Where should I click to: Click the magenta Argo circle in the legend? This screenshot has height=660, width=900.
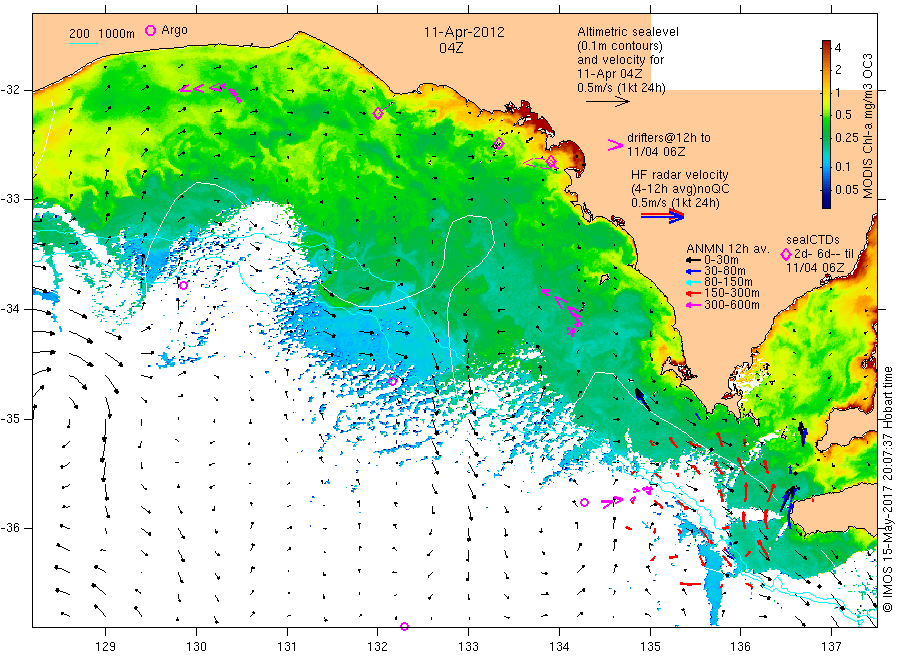coord(150,30)
